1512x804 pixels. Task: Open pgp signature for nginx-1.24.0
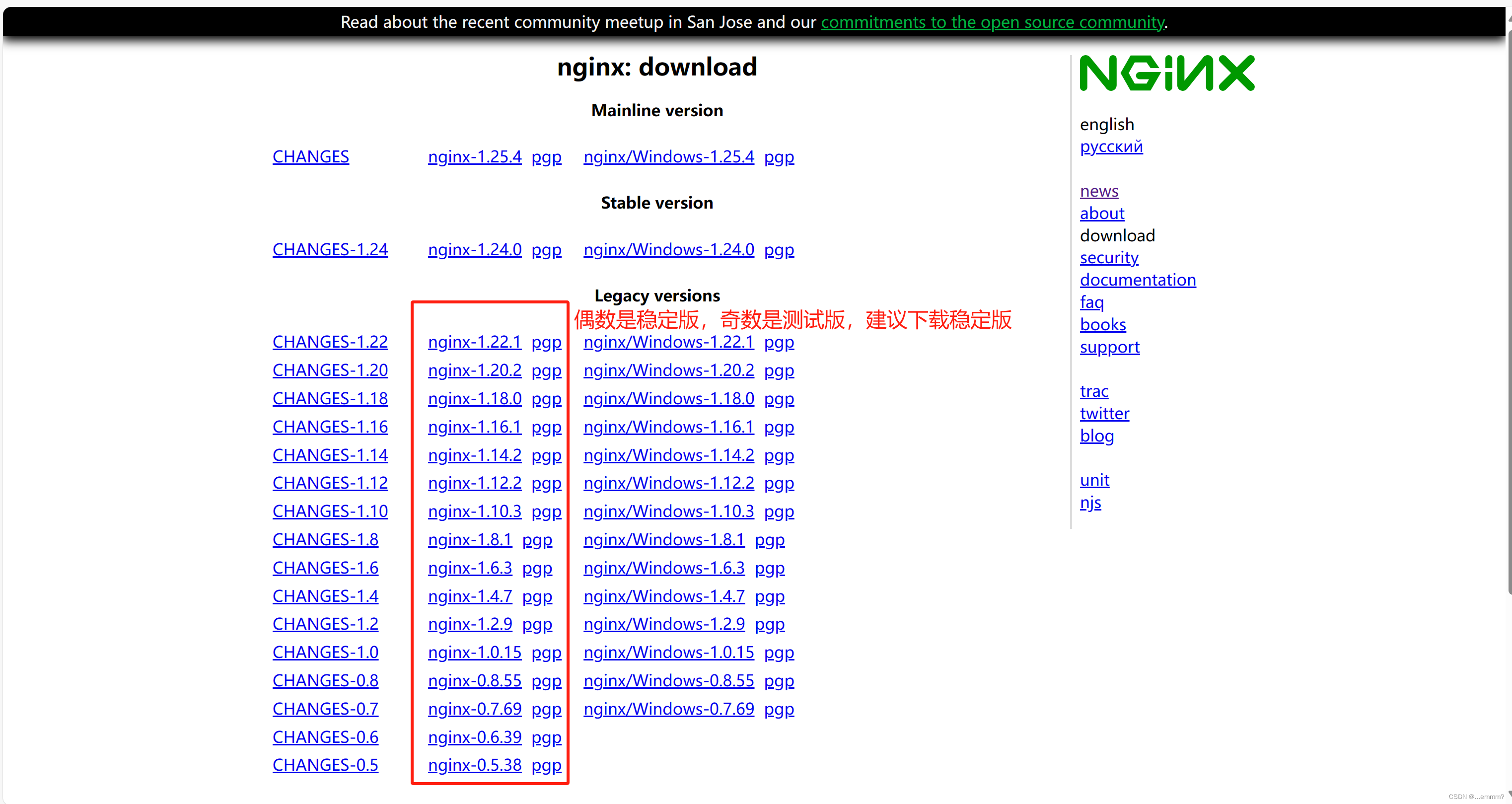(547, 249)
